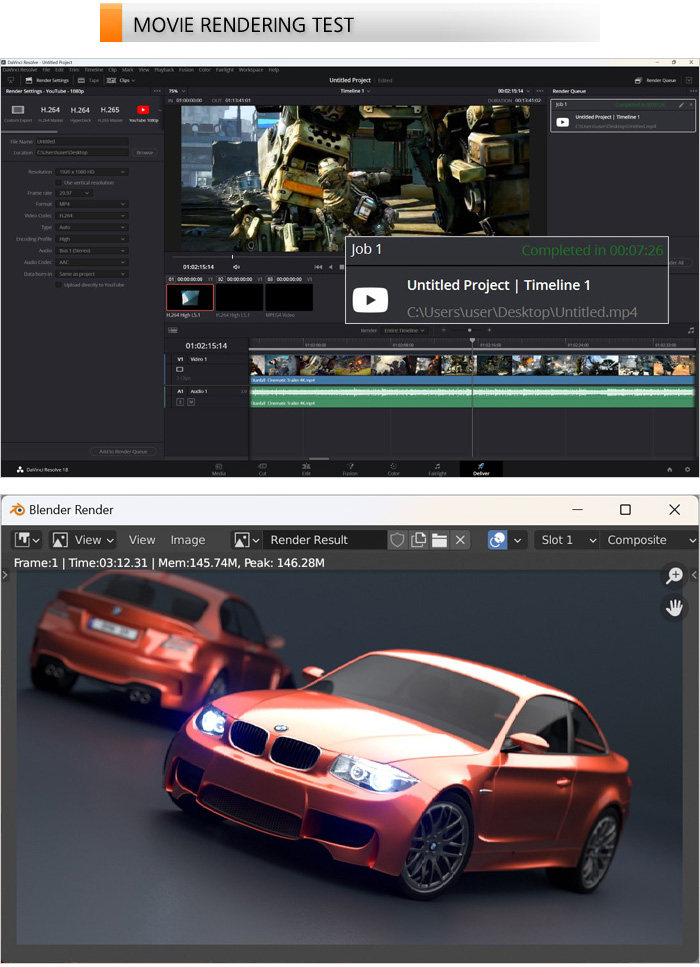Open the Format MP4 dropdown
This screenshot has height=967, width=700.
[x=91, y=204]
